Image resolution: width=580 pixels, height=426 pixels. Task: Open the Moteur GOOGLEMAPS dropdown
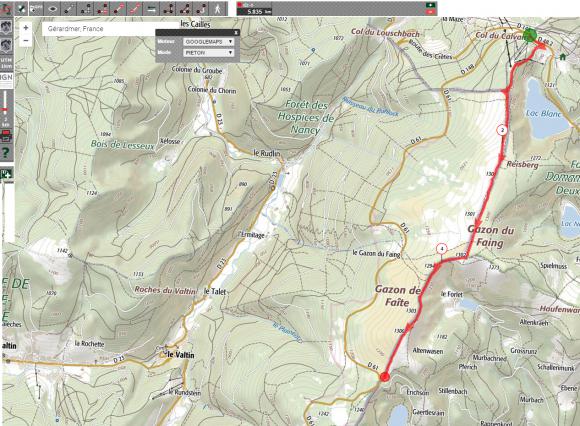click(209, 42)
